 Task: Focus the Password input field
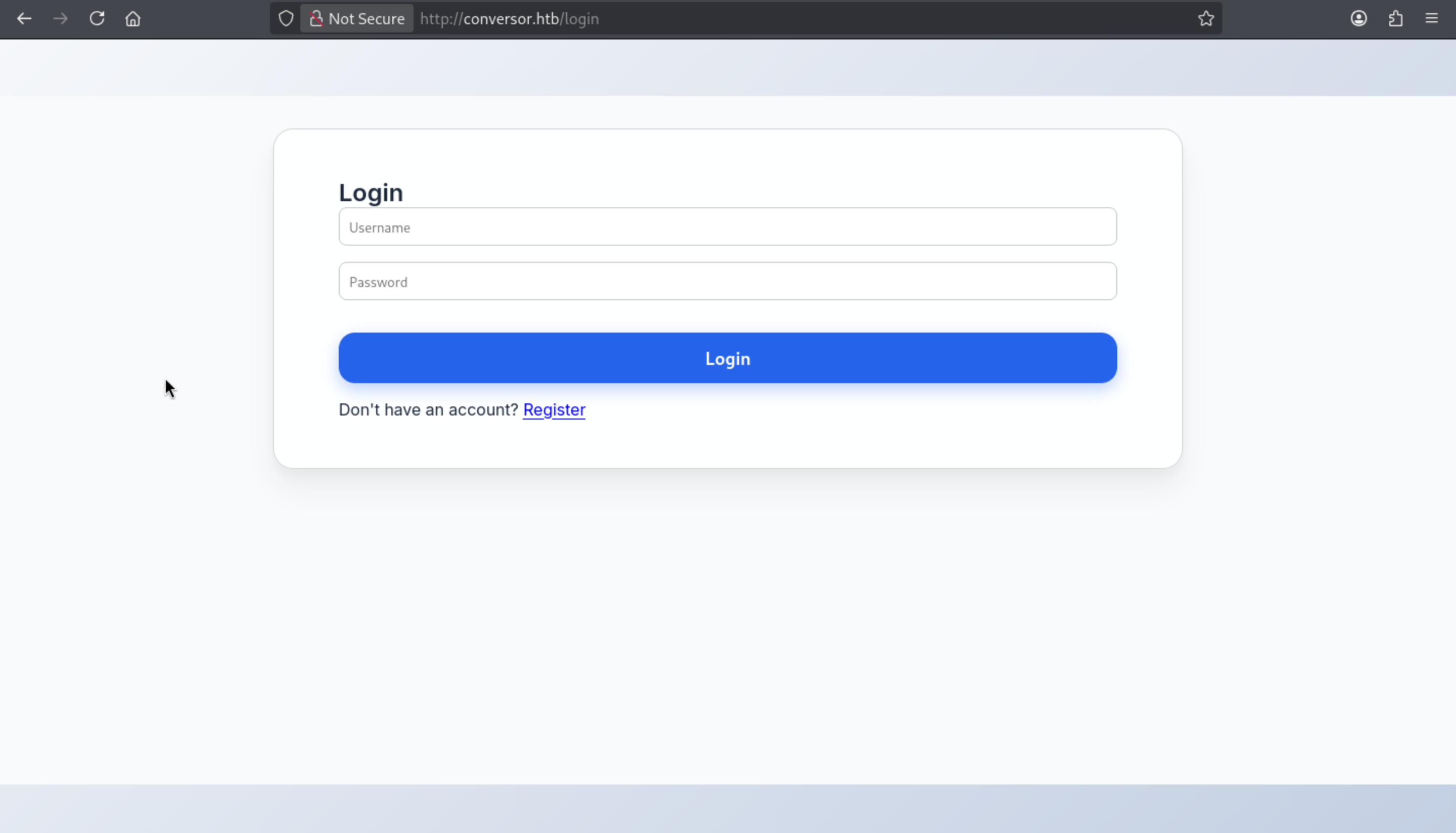pos(727,282)
